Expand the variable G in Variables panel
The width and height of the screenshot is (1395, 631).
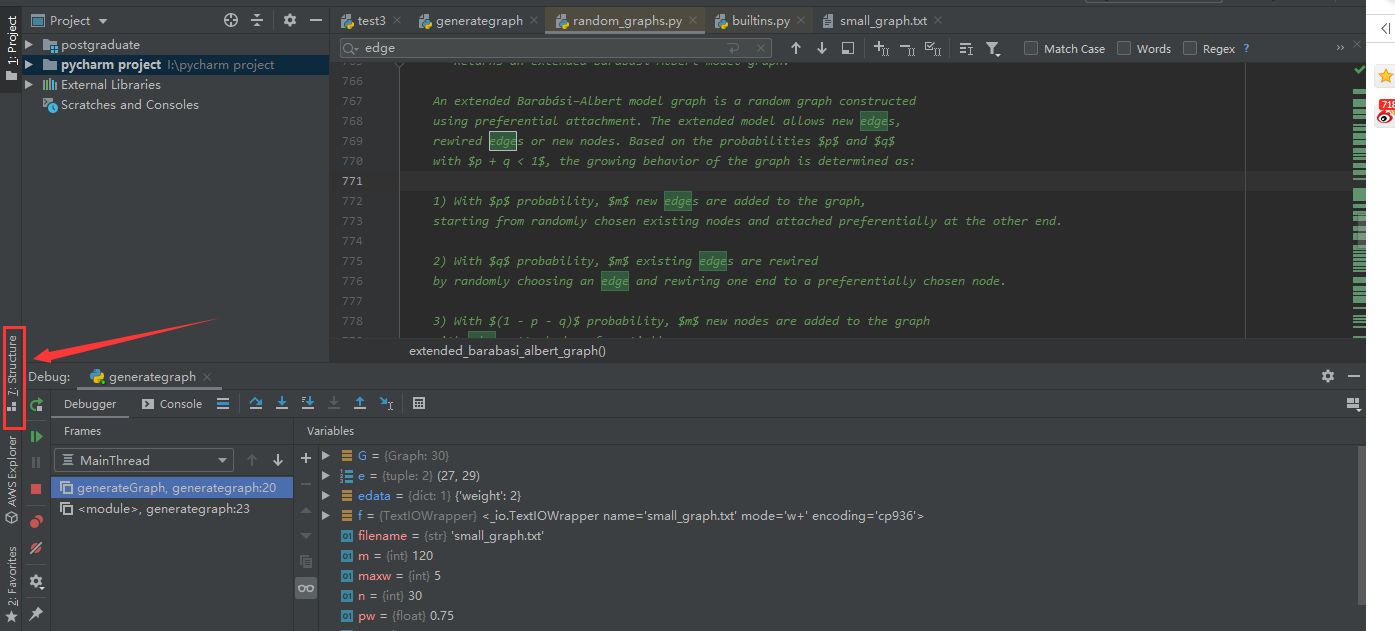[x=325, y=455]
